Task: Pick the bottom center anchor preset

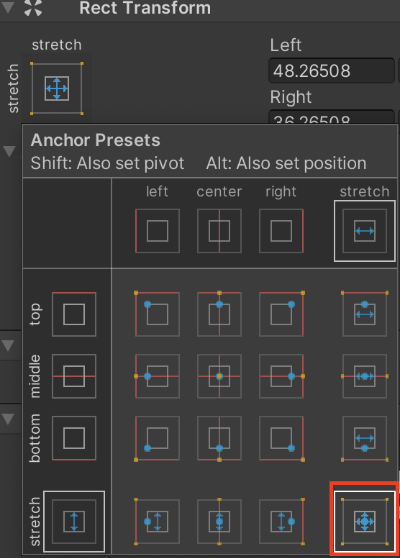Action: pos(219,438)
